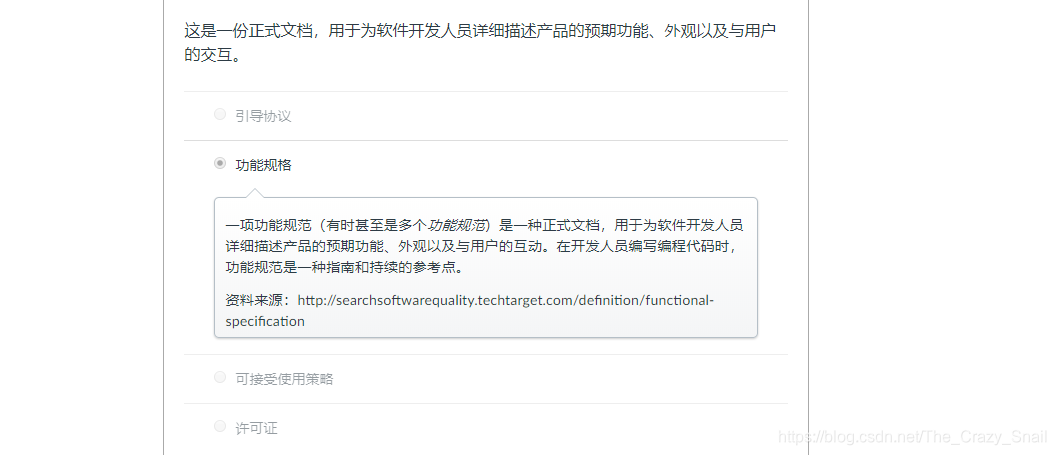This screenshot has height=455, width=1056.
Task: Open the searchsoftwarequality.techtarget.com source URL
Action: [469, 310]
